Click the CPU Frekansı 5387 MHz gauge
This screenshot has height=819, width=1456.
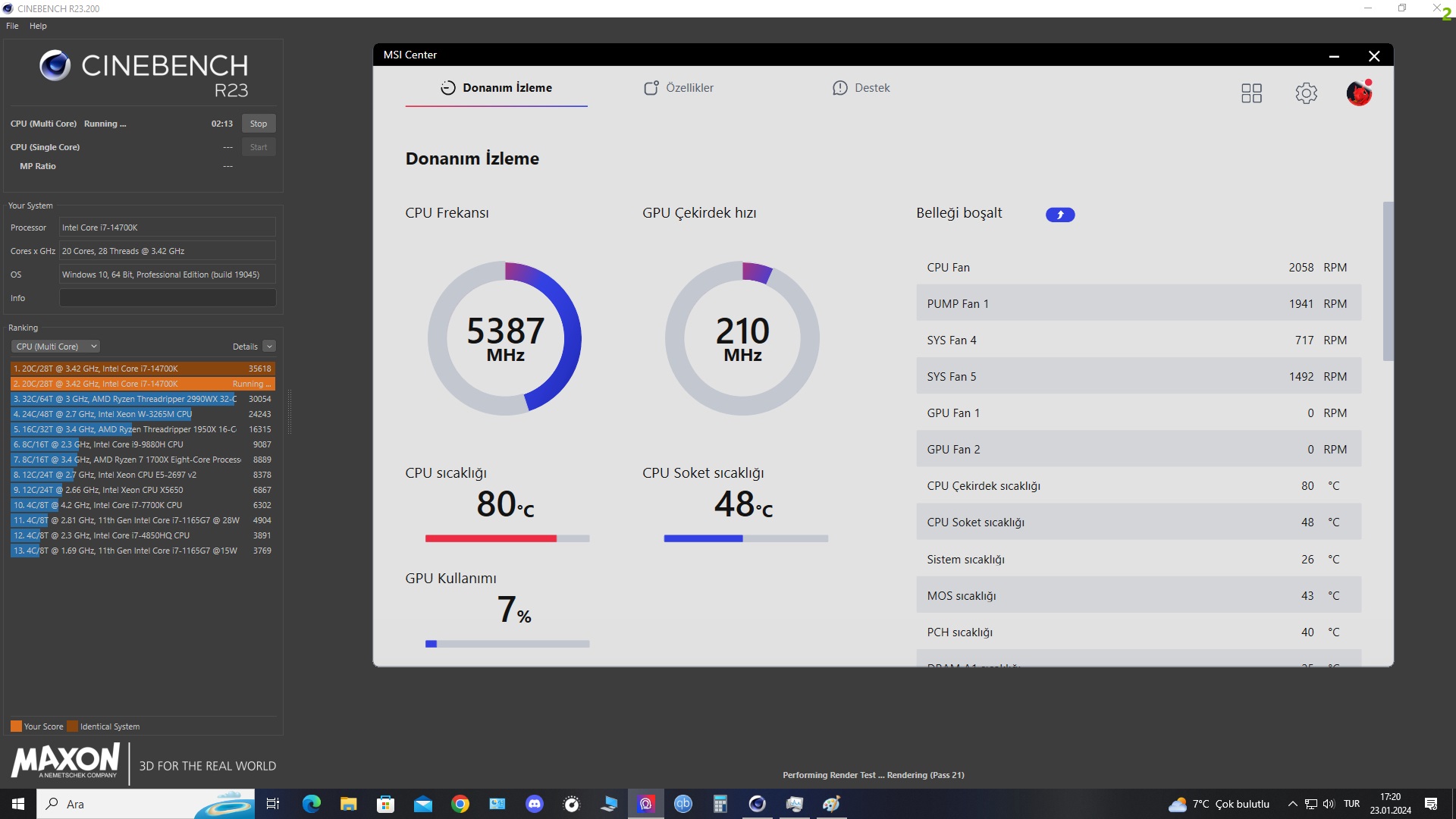(x=505, y=338)
